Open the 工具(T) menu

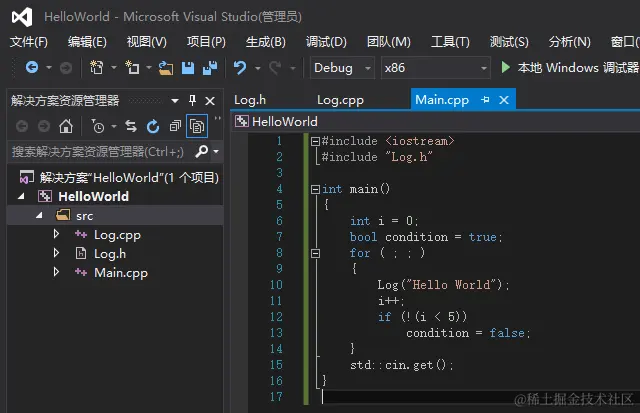pos(450,42)
